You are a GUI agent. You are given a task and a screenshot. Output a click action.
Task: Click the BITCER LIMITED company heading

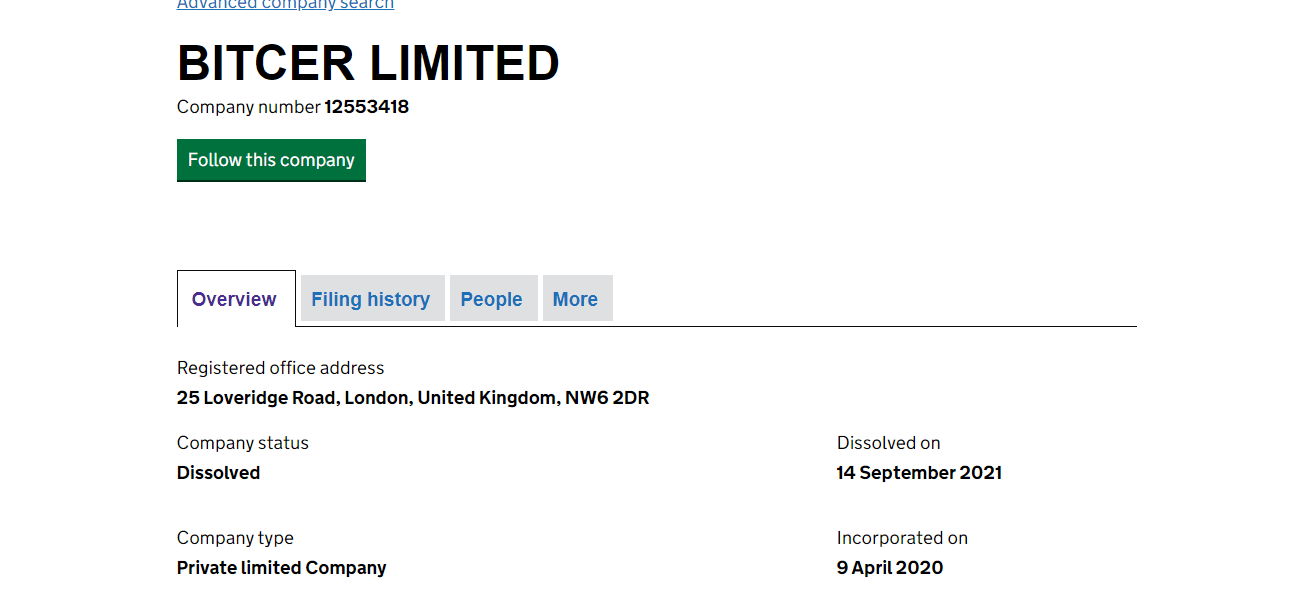[368, 64]
